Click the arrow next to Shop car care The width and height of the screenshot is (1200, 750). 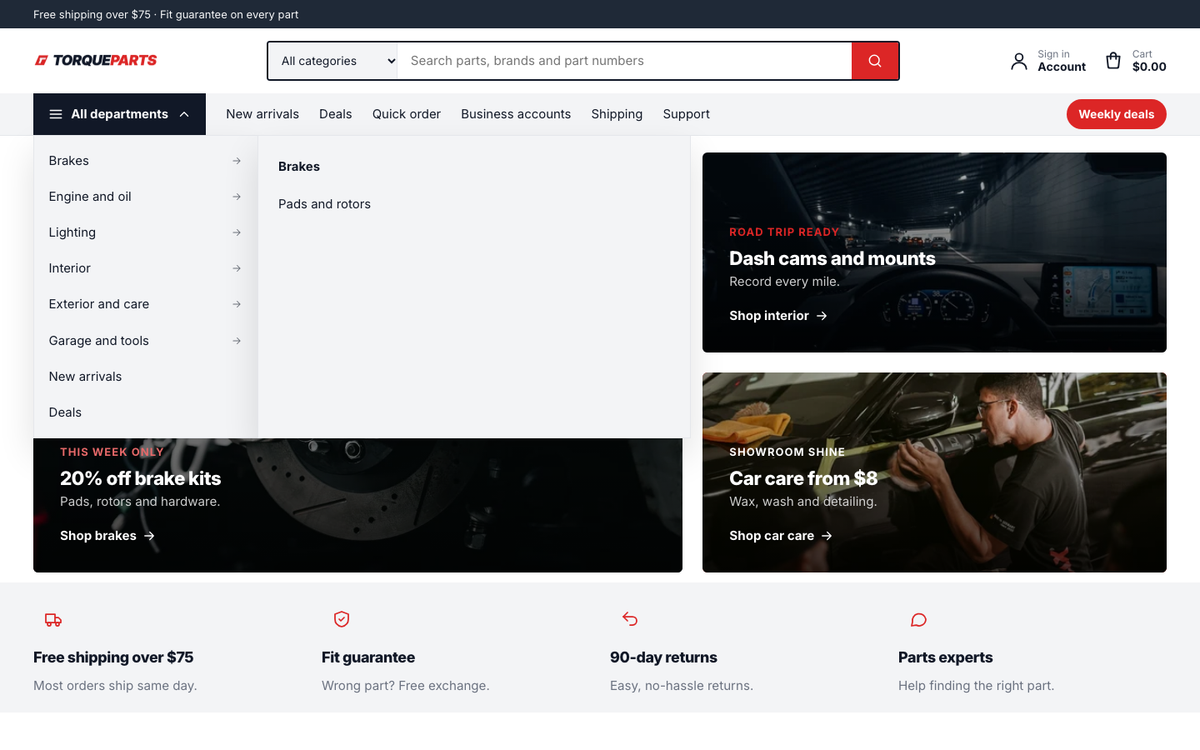tap(827, 536)
